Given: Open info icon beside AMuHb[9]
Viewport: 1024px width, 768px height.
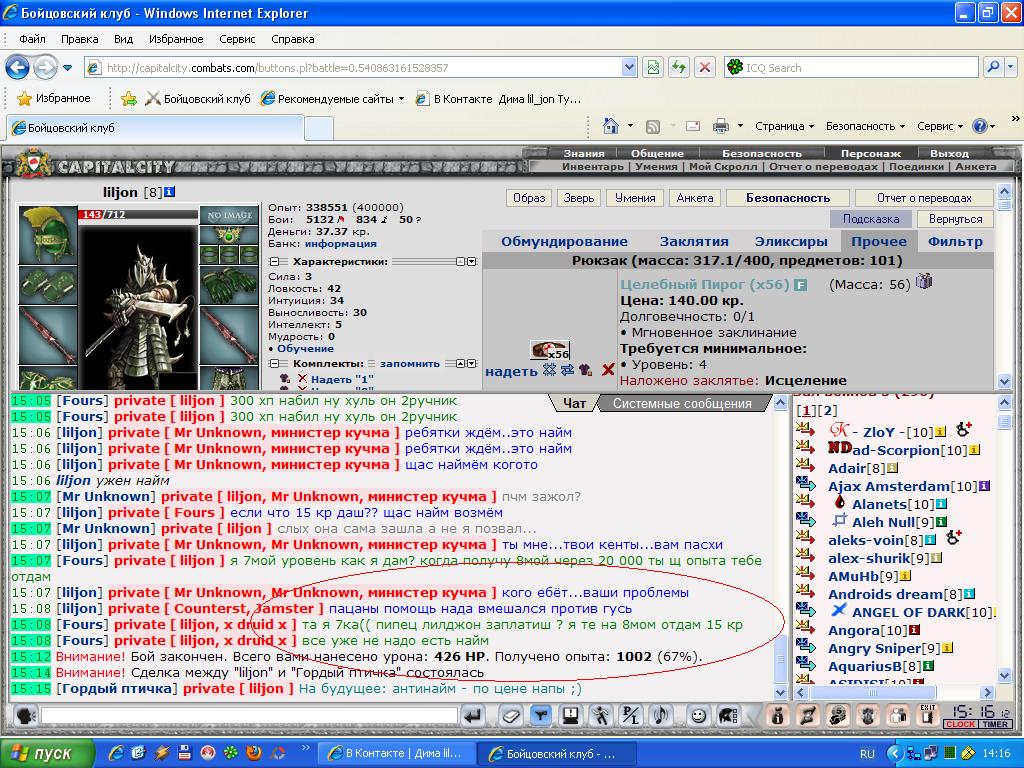Looking at the screenshot, I should 905,576.
